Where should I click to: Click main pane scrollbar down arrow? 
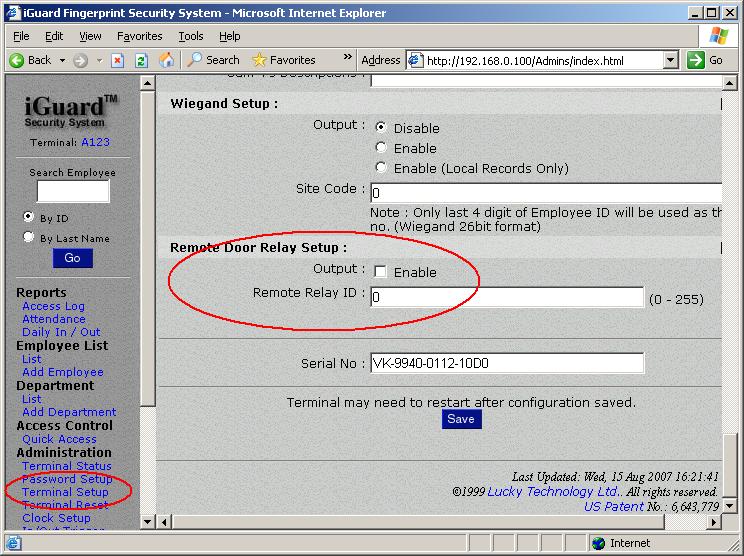pos(729,506)
